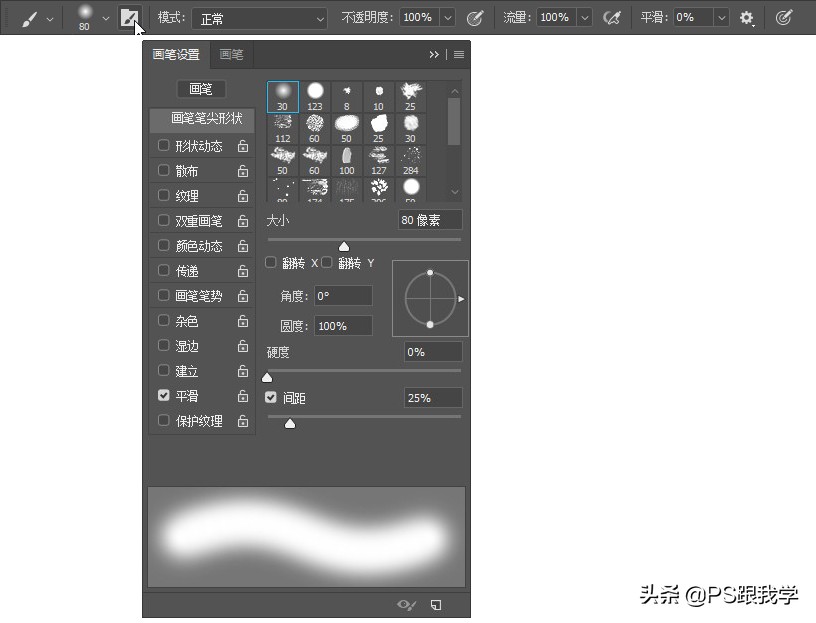Viewport: 816px width, 623px height.
Task: Enable pressure controls opacity icon
Action: click(475, 17)
